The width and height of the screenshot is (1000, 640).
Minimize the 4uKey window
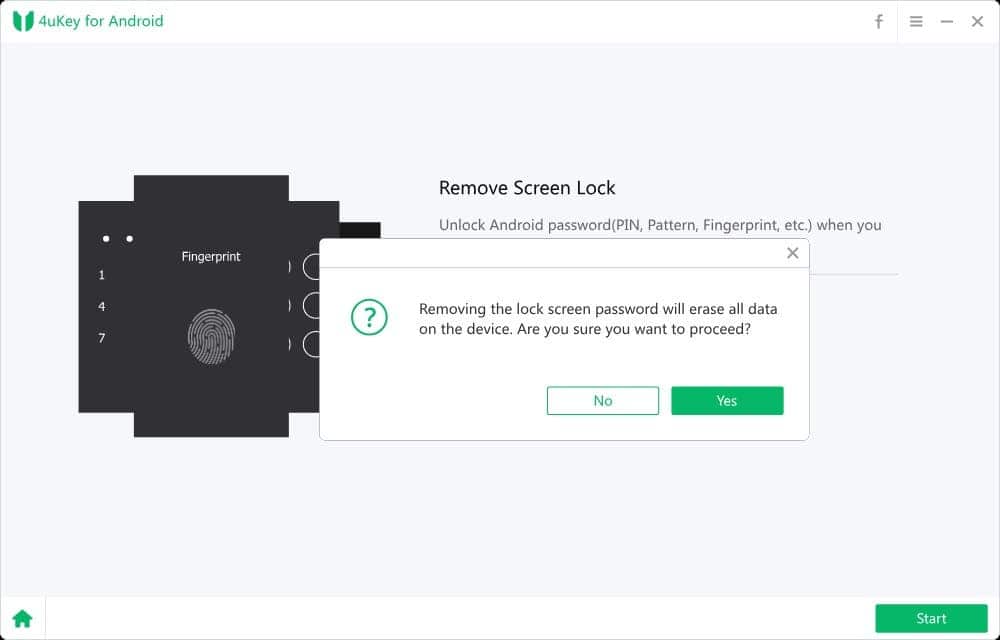click(x=947, y=21)
